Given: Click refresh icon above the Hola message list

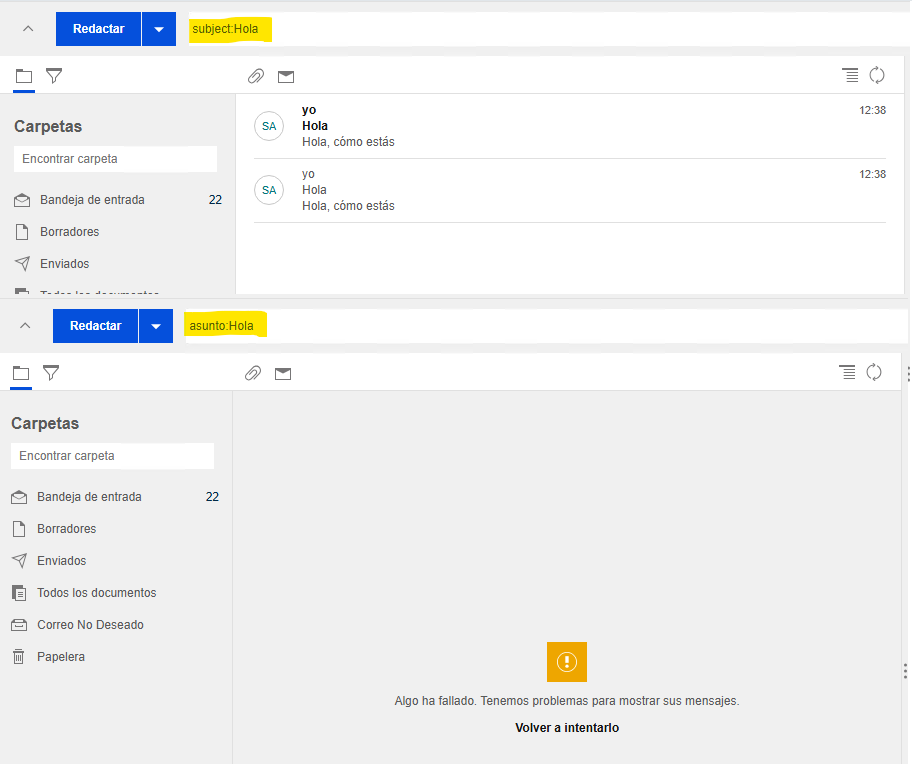Looking at the screenshot, I should coord(877,75).
